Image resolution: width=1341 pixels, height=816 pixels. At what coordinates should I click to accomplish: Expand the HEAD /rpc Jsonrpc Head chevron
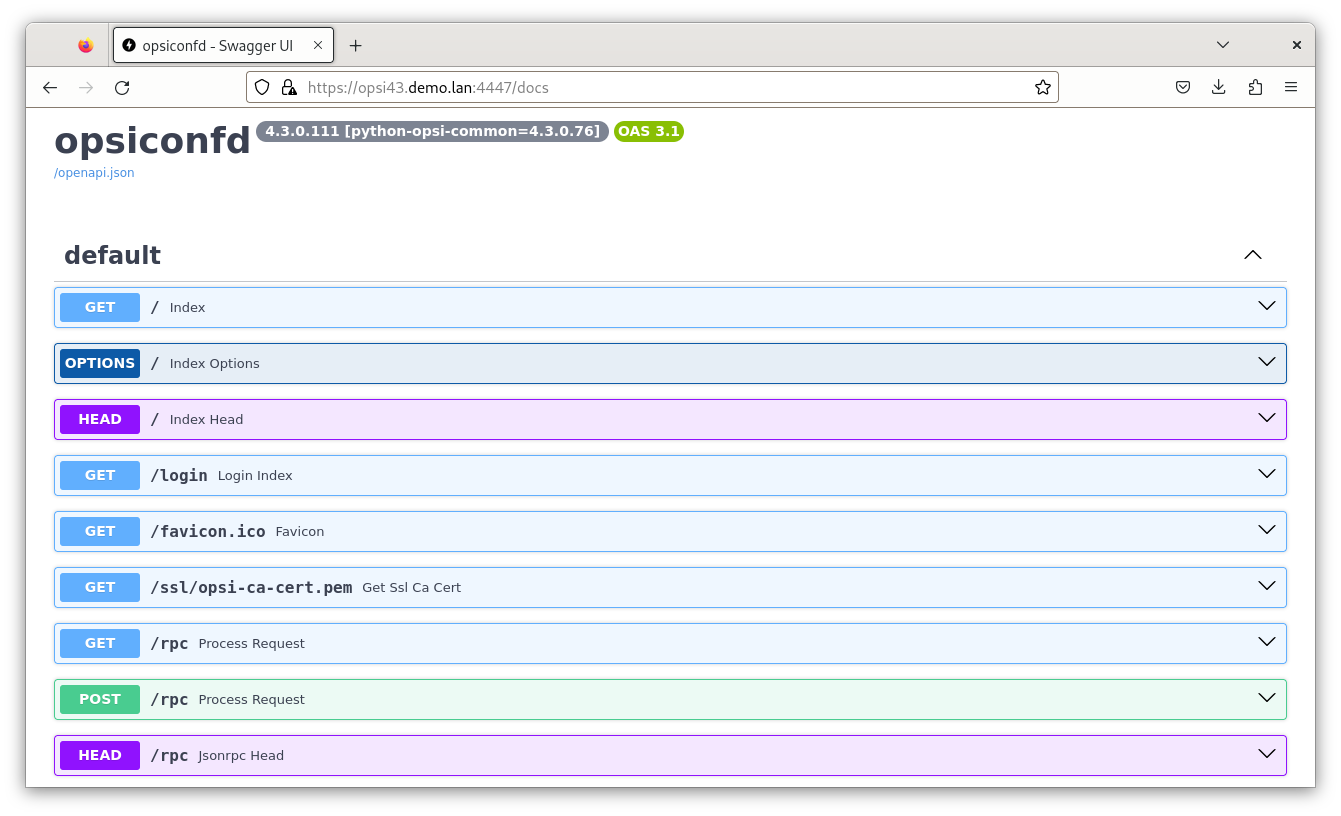pyautogui.click(x=1266, y=754)
